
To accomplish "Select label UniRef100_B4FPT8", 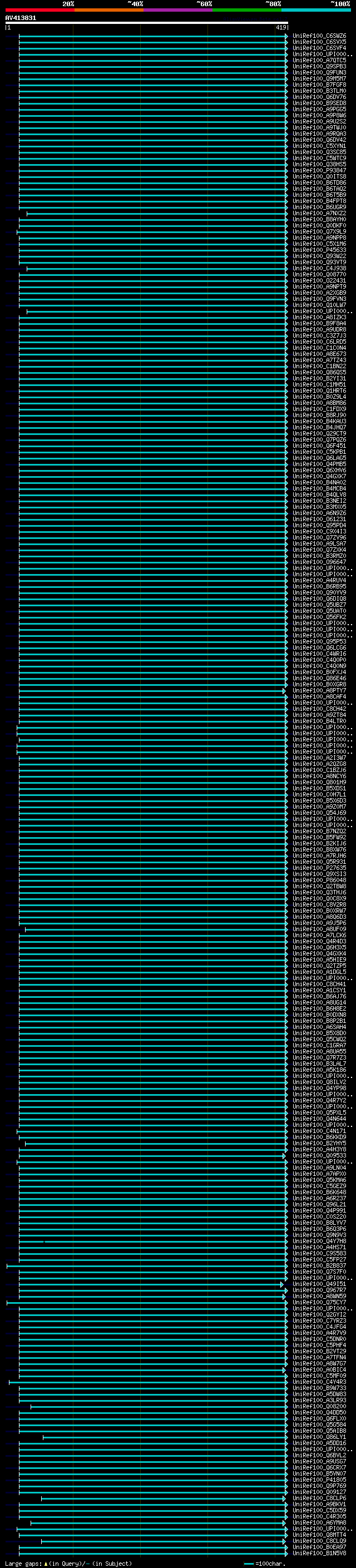I will pos(319,201).
